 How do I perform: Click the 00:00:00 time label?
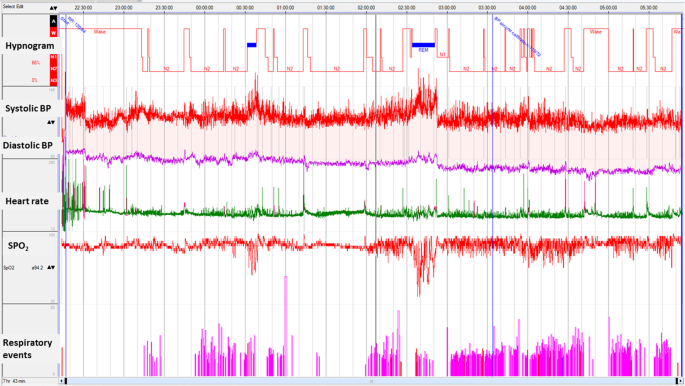pos(204,8)
